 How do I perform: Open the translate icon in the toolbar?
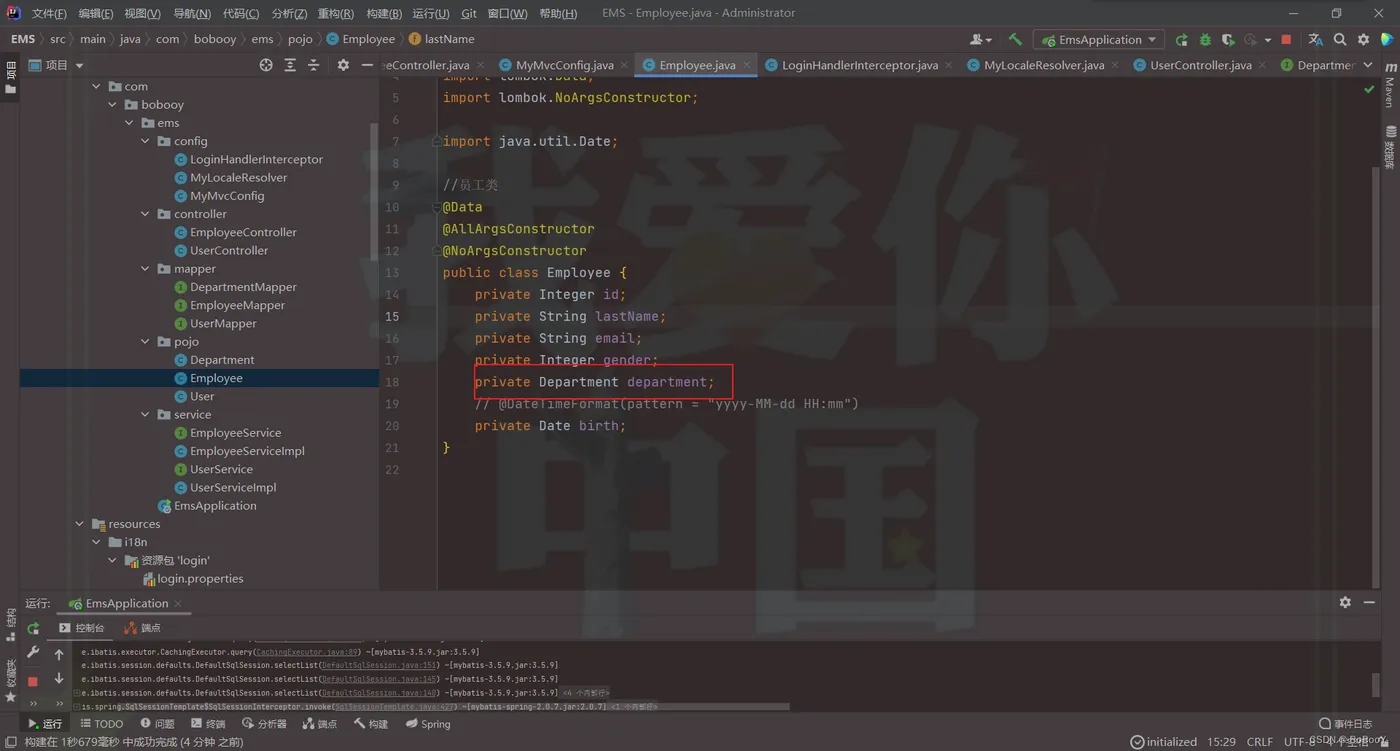pos(1316,40)
